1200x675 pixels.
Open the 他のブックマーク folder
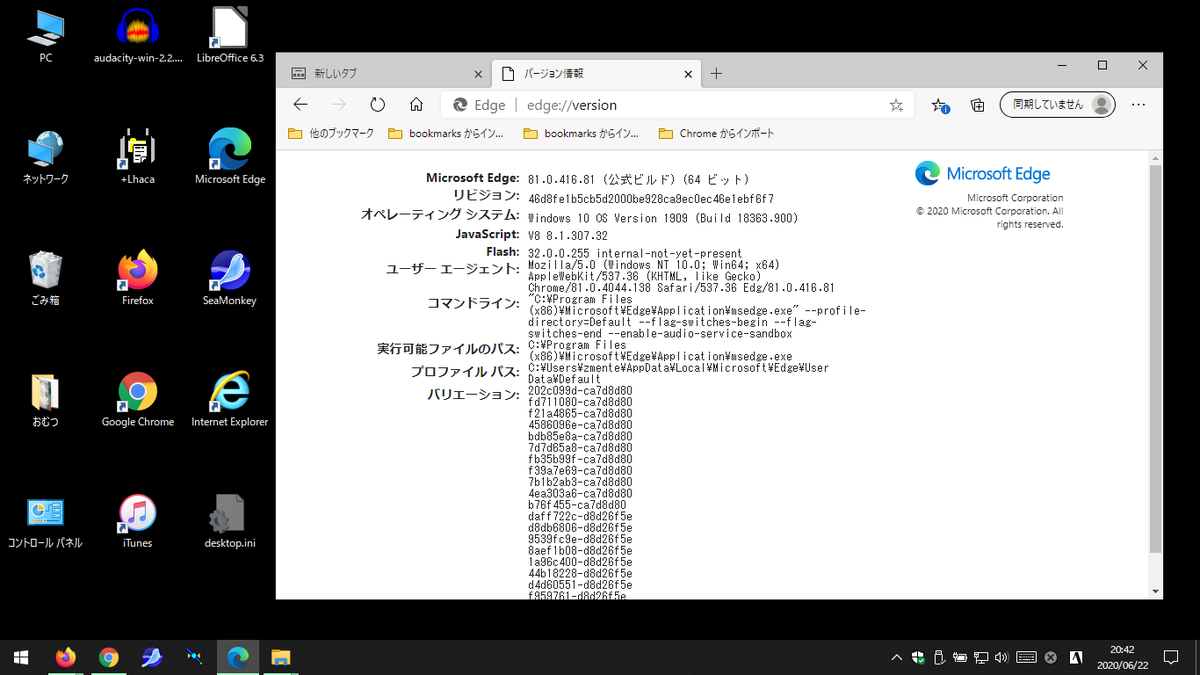click(x=331, y=133)
